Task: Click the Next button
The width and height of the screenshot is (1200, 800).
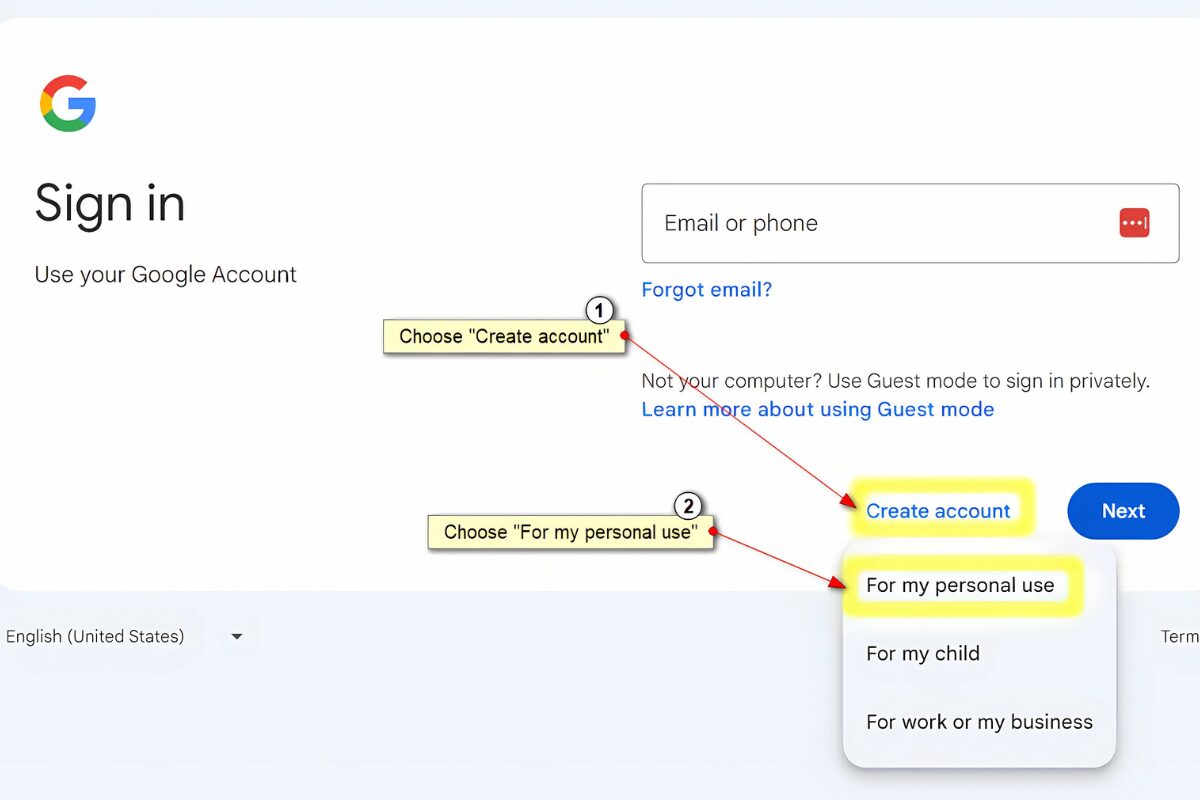Action: [x=1123, y=511]
